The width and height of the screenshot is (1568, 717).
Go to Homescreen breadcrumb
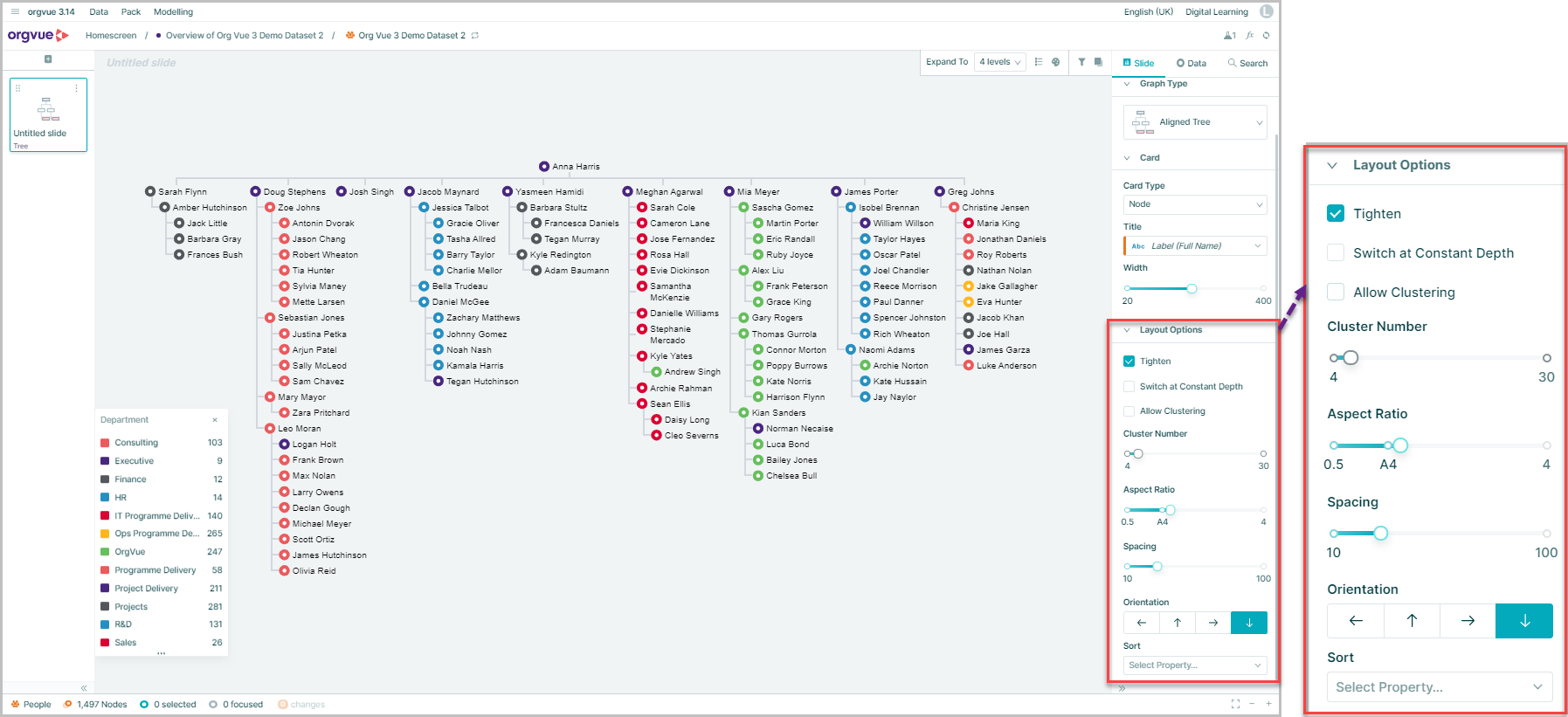111,36
